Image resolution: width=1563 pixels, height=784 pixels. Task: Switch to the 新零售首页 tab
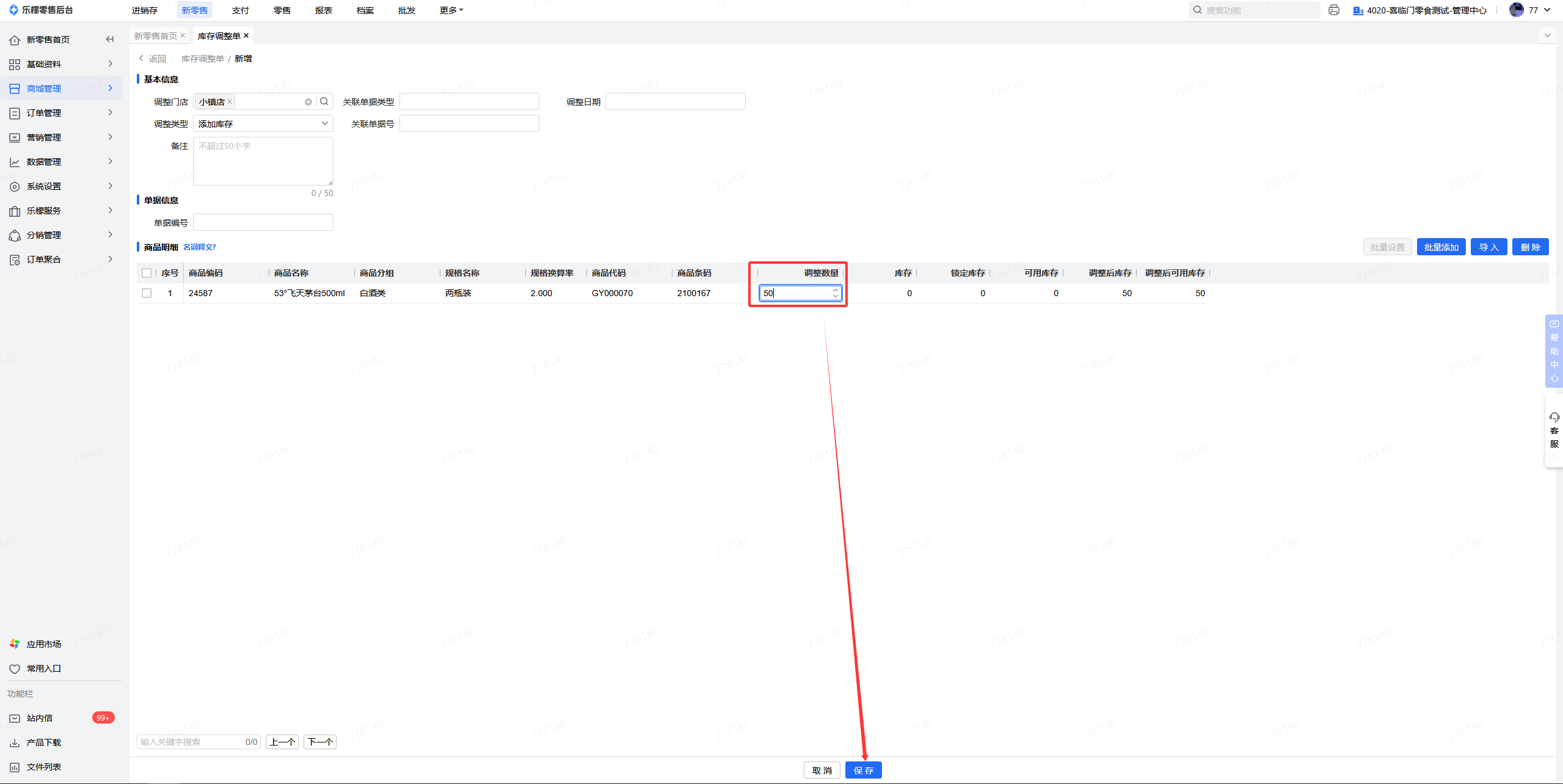(x=156, y=36)
